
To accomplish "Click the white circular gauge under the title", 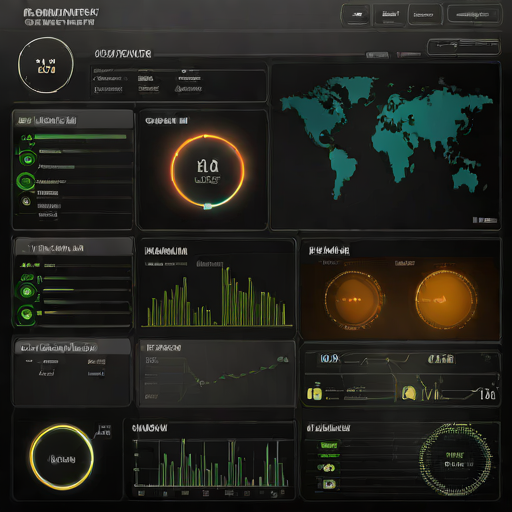I will point(46,65).
